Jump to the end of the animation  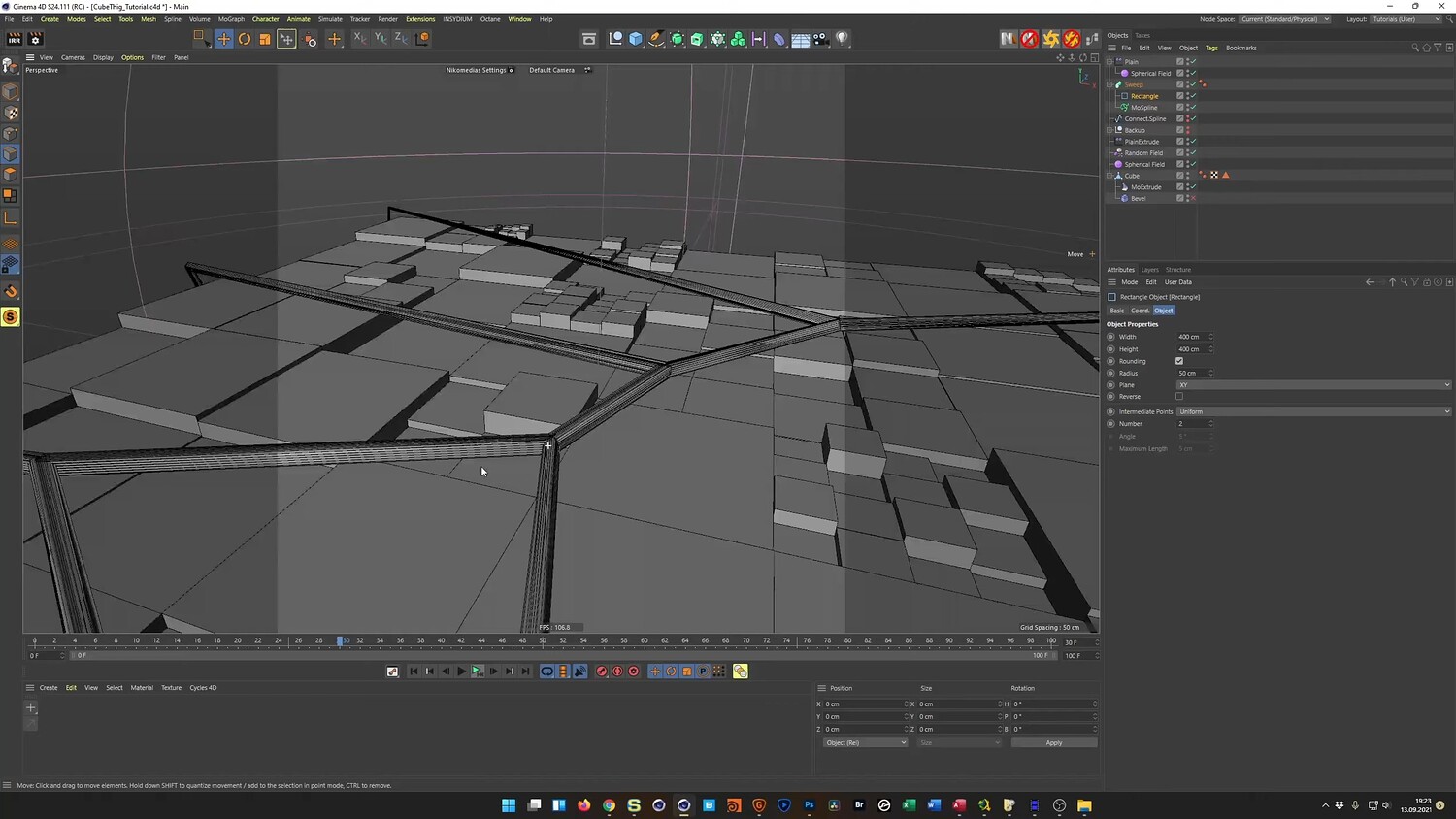point(525,672)
